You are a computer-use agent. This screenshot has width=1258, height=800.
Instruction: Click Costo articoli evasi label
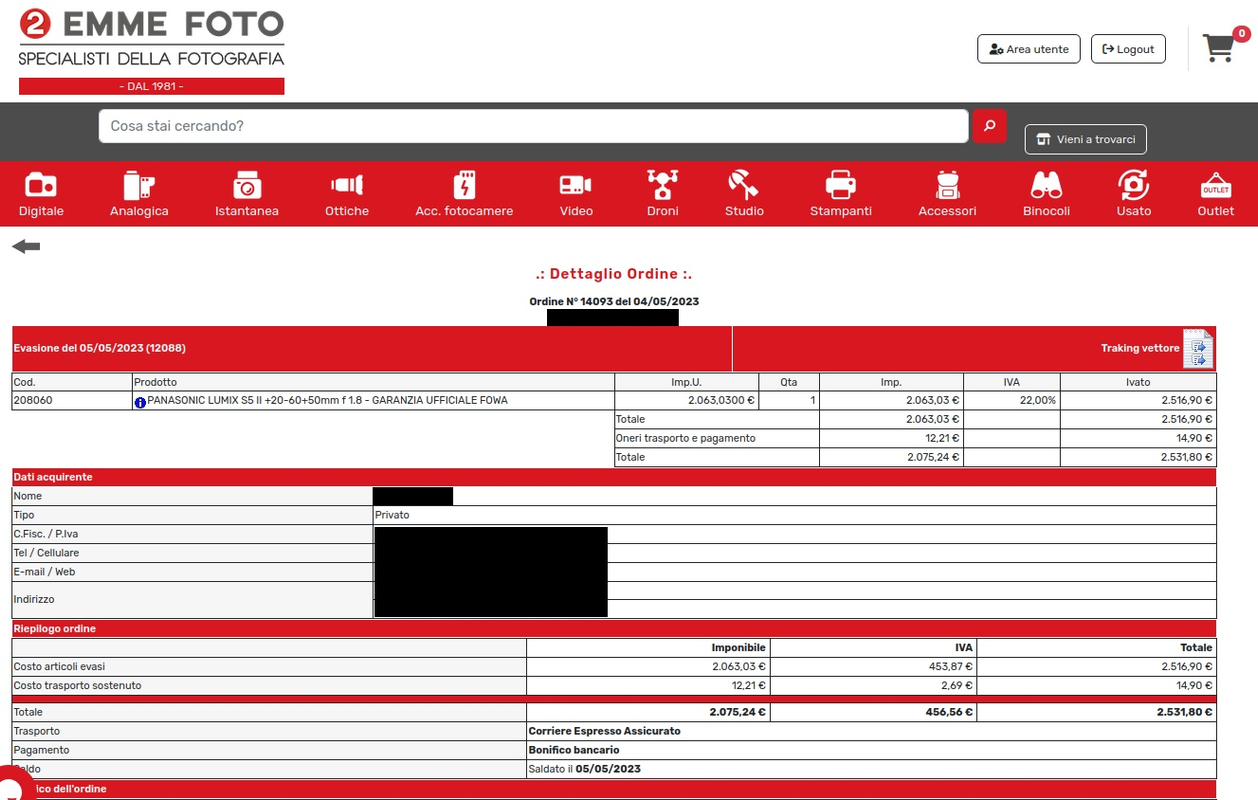pos(59,666)
